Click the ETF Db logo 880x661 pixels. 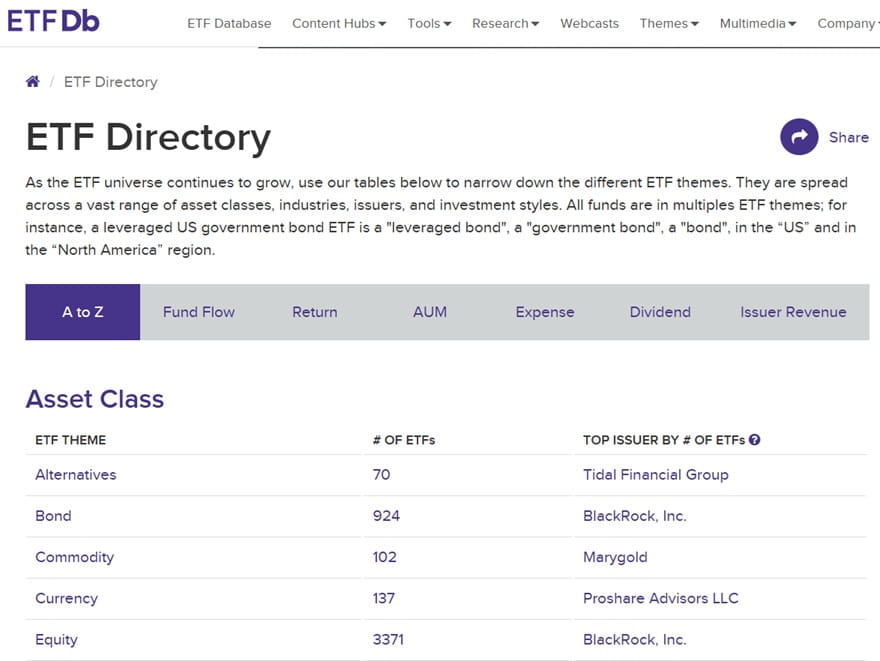pyautogui.click(x=54, y=21)
